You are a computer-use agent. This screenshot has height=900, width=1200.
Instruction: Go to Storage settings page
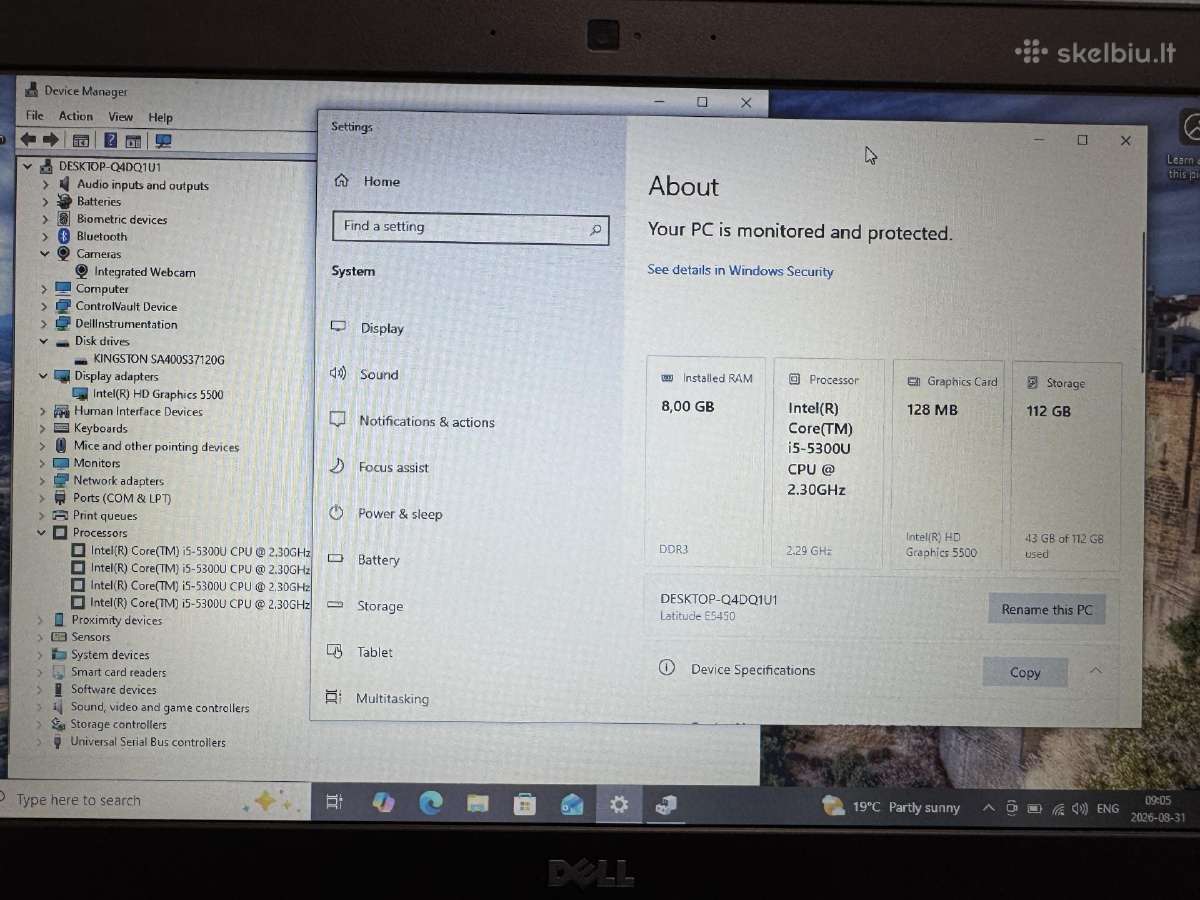point(380,606)
